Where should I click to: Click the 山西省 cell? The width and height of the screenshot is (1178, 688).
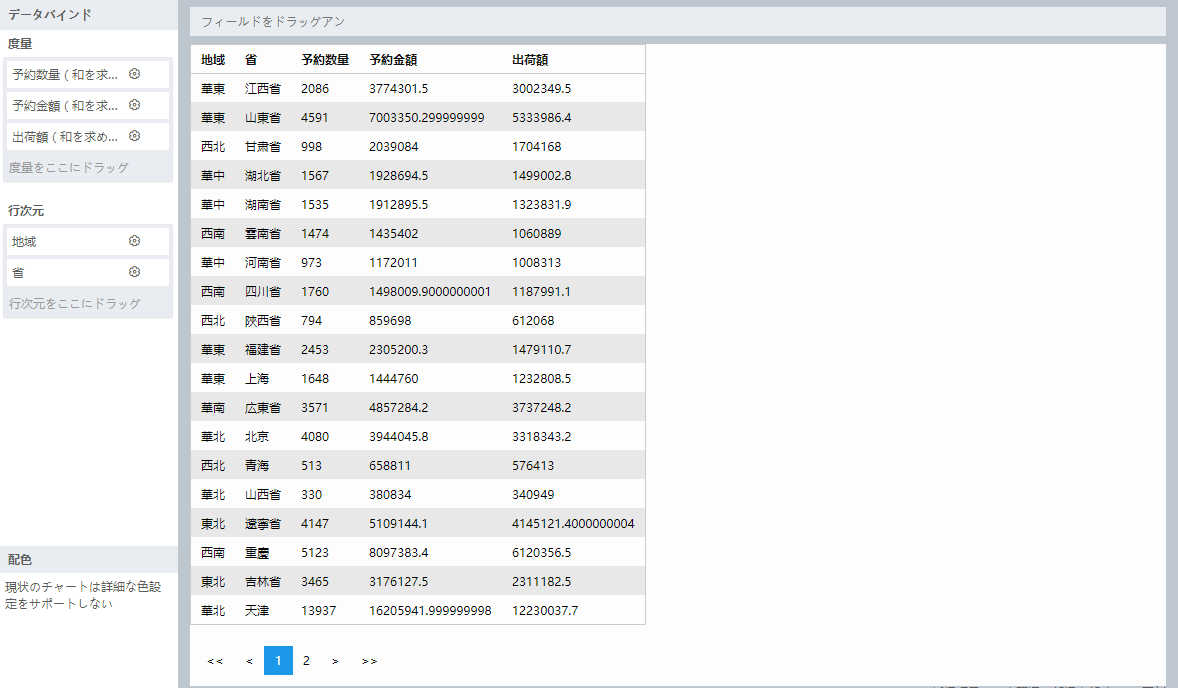[263, 494]
